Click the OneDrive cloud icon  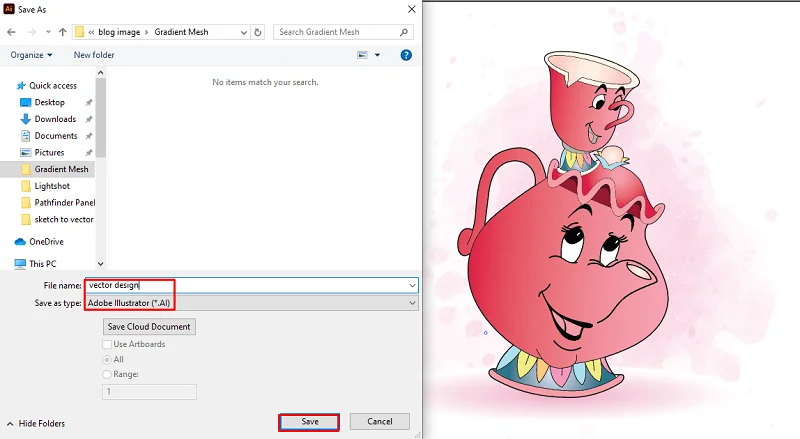[x=20, y=241]
